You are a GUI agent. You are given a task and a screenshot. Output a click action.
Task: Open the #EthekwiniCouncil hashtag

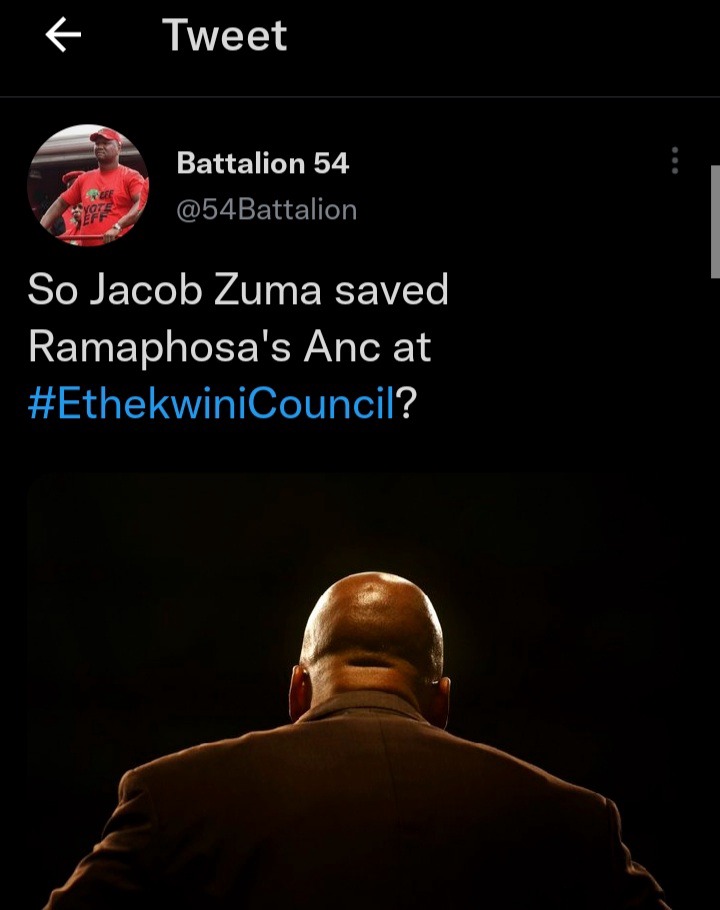212,404
